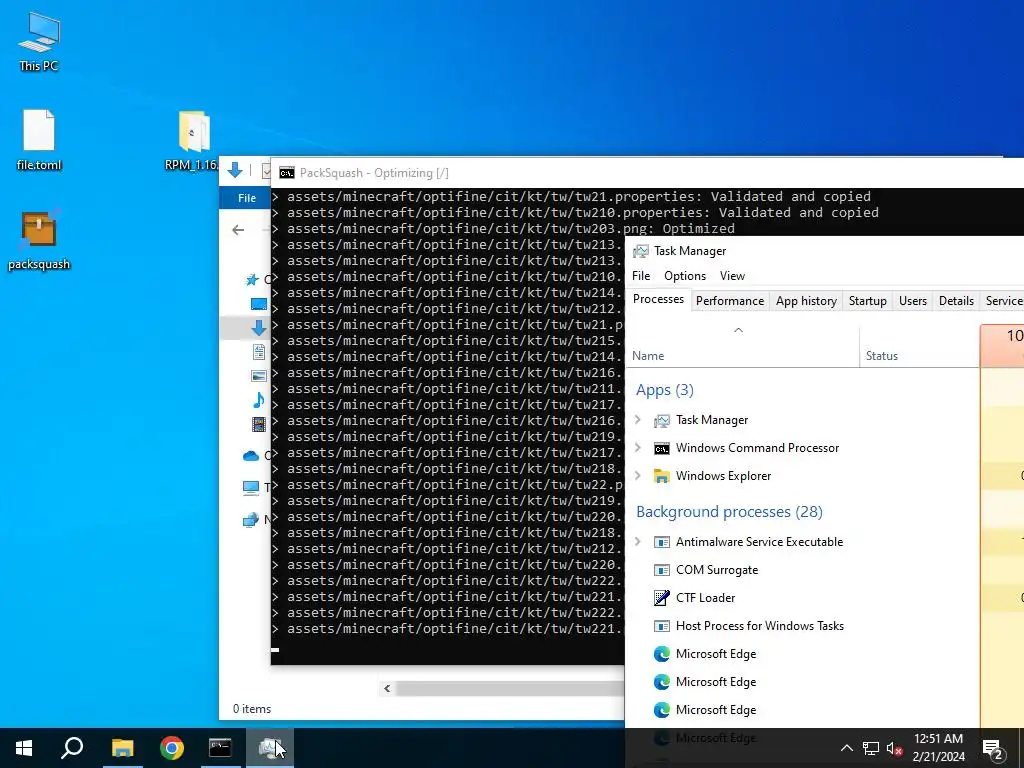Switch to the App history tab
Image resolution: width=1024 pixels, height=768 pixels.
[x=806, y=301]
